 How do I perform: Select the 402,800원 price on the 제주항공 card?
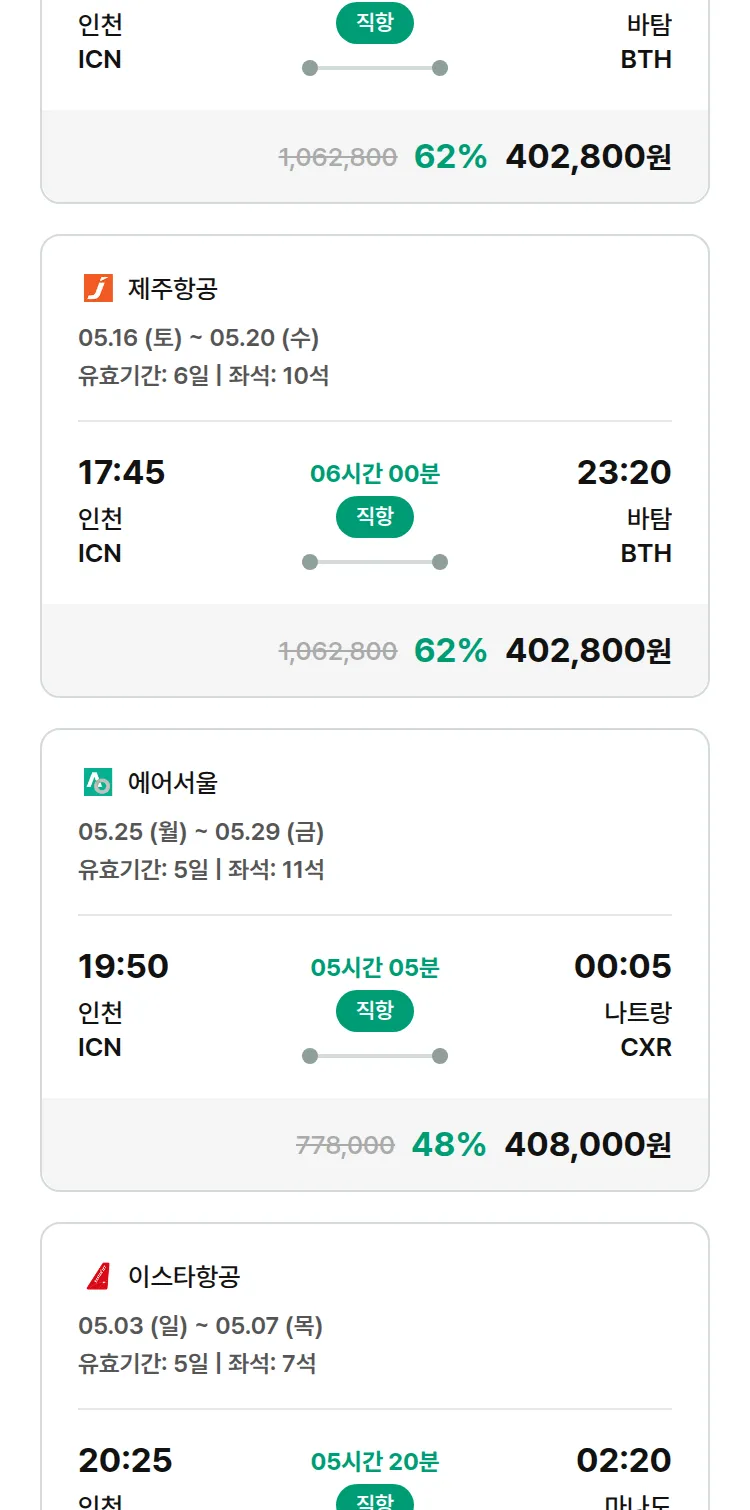(x=588, y=651)
